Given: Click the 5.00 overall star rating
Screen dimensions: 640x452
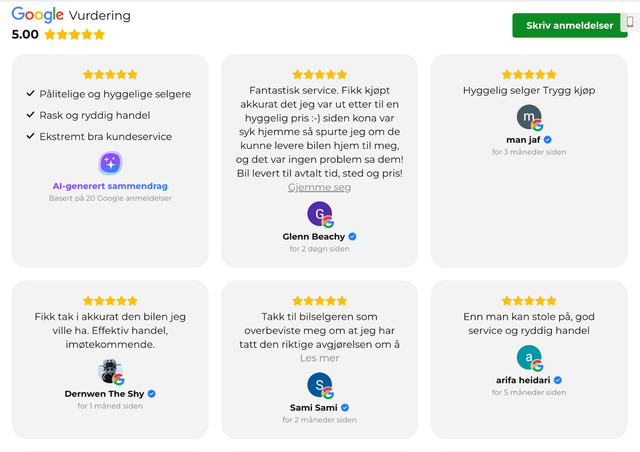Looking at the screenshot, I should point(75,34).
